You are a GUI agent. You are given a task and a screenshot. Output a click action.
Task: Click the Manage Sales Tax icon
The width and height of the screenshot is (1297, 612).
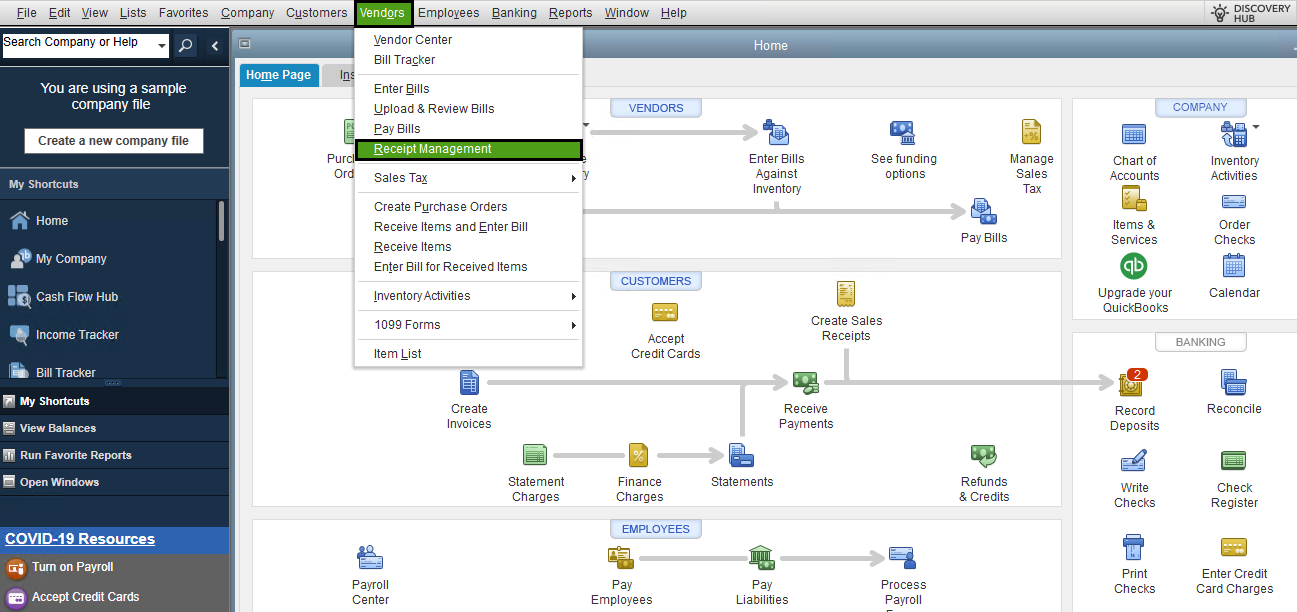coord(1031,132)
